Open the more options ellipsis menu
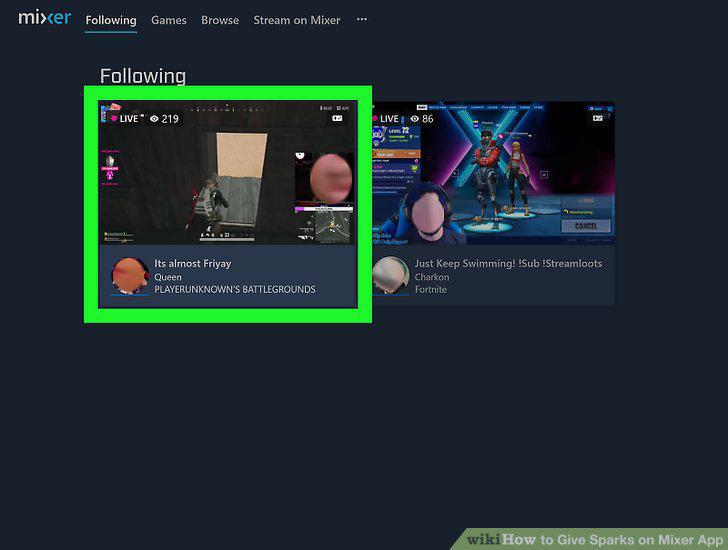This screenshot has width=728, height=550. [x=362, y=19]
